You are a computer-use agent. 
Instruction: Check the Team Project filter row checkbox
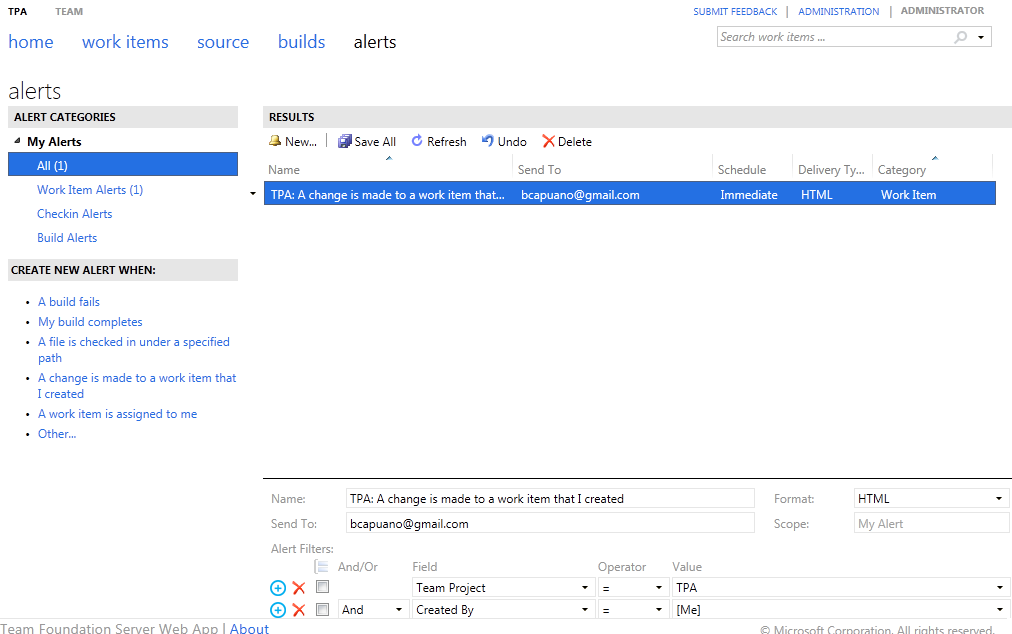[322, 588]
